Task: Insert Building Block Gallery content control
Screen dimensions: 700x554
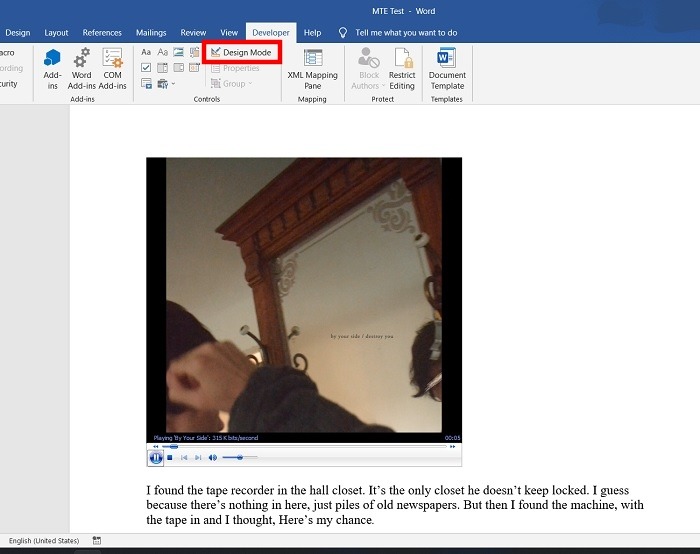Action: [x=194, y=52]
